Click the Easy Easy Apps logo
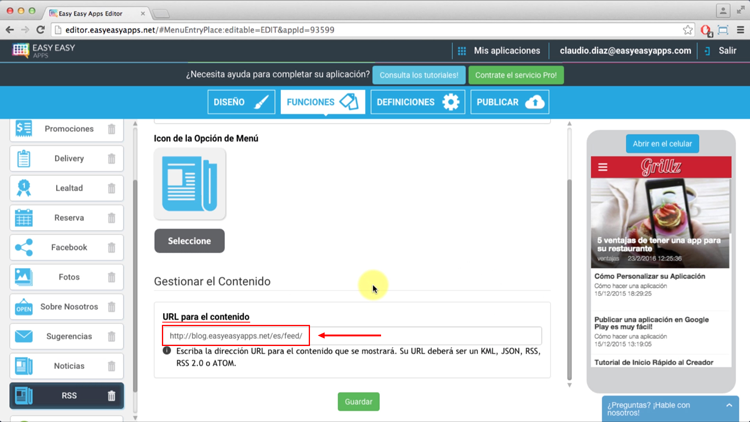The height and width of the screenshot is (422, 750). click(x=44, y=50)
